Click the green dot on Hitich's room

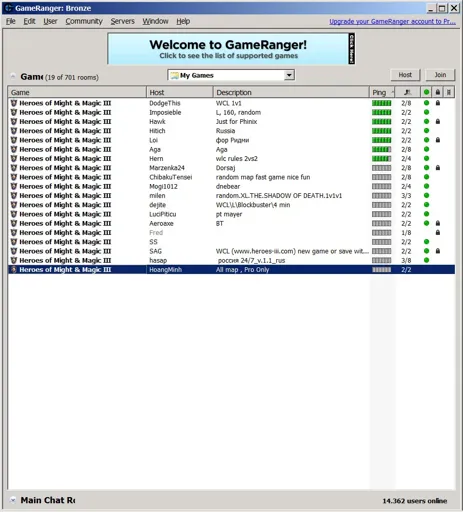[426, 131]
